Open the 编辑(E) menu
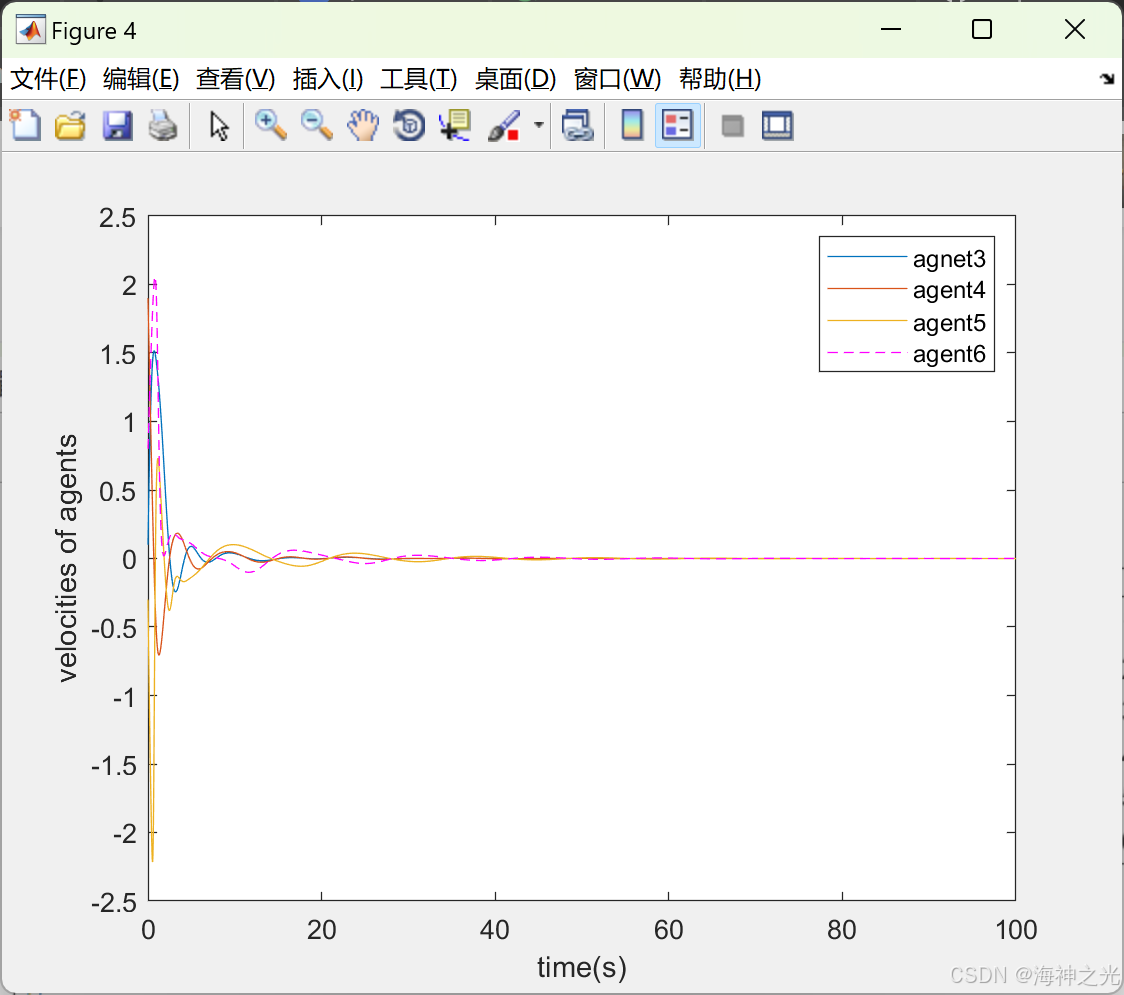The image size is (1124, 995). pyautogui.click(x=141, y=79)
